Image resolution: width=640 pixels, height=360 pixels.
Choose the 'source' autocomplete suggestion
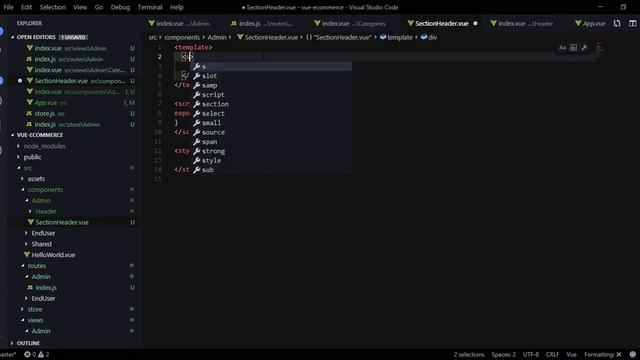272,132
